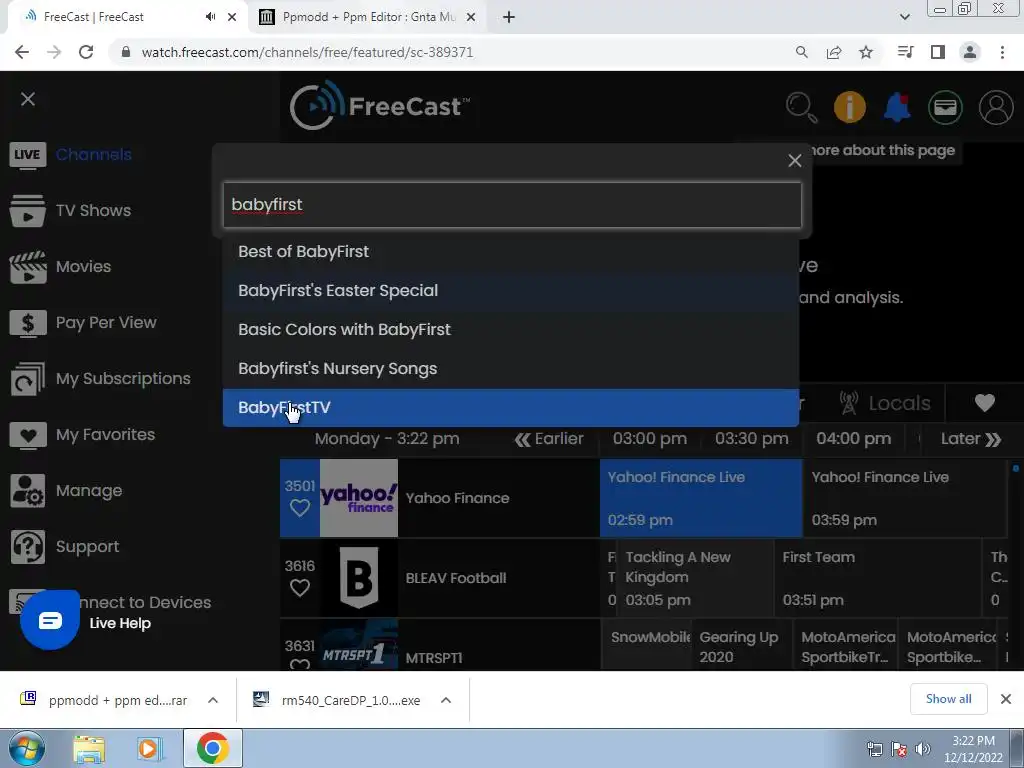Click the babyfirst search input field
The image size is (1024, 768).
512,205
